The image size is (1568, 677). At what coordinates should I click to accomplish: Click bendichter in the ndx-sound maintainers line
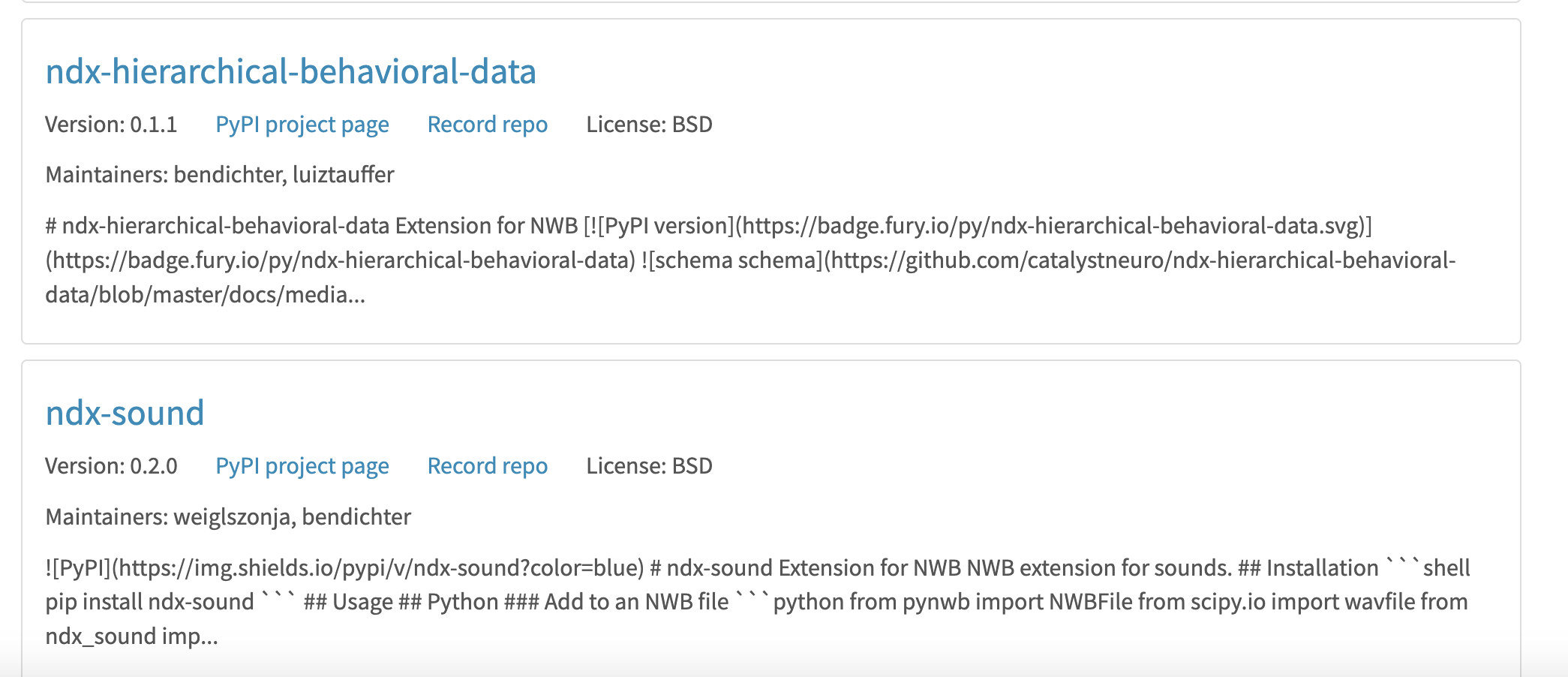pyautogui.click(x=356, y=517)
